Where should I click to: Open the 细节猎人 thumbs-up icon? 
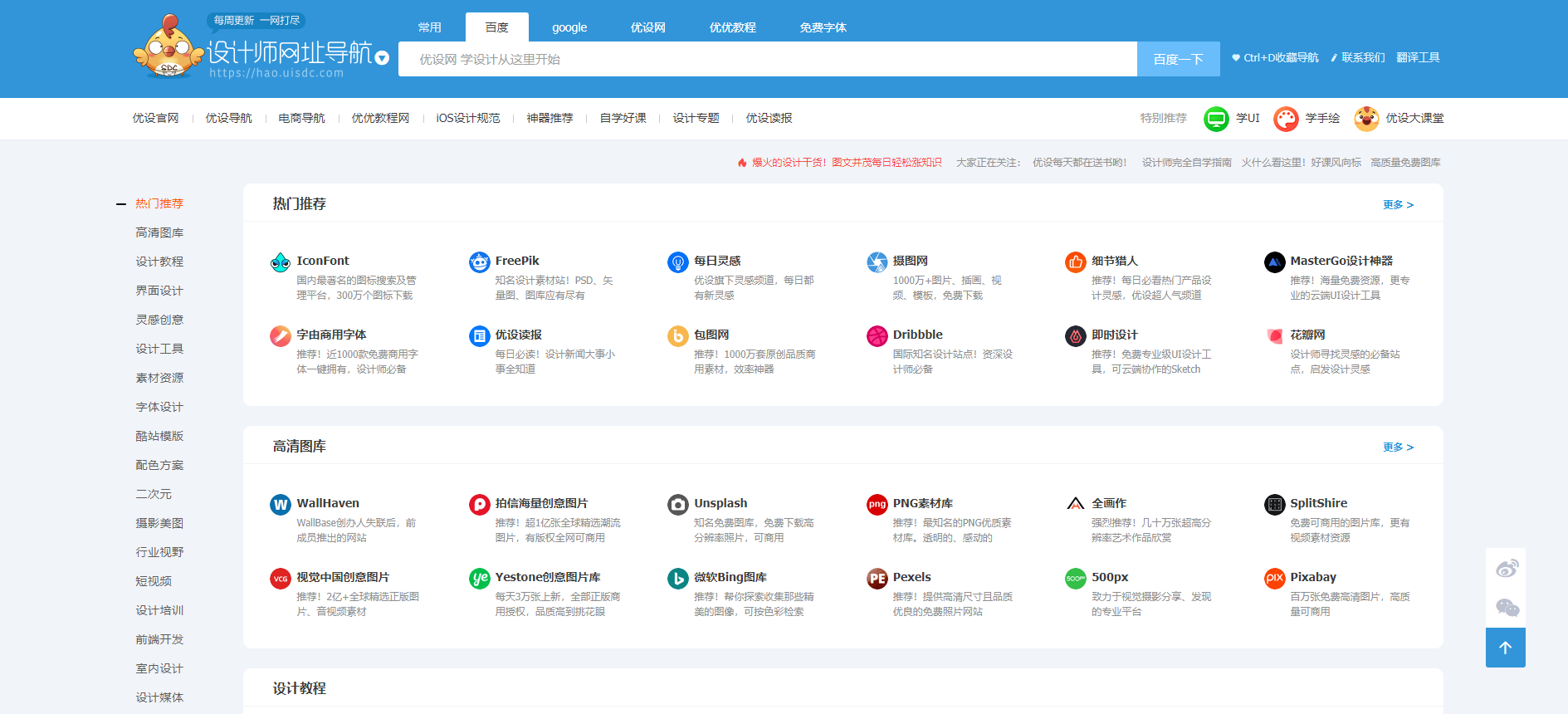1076,262
